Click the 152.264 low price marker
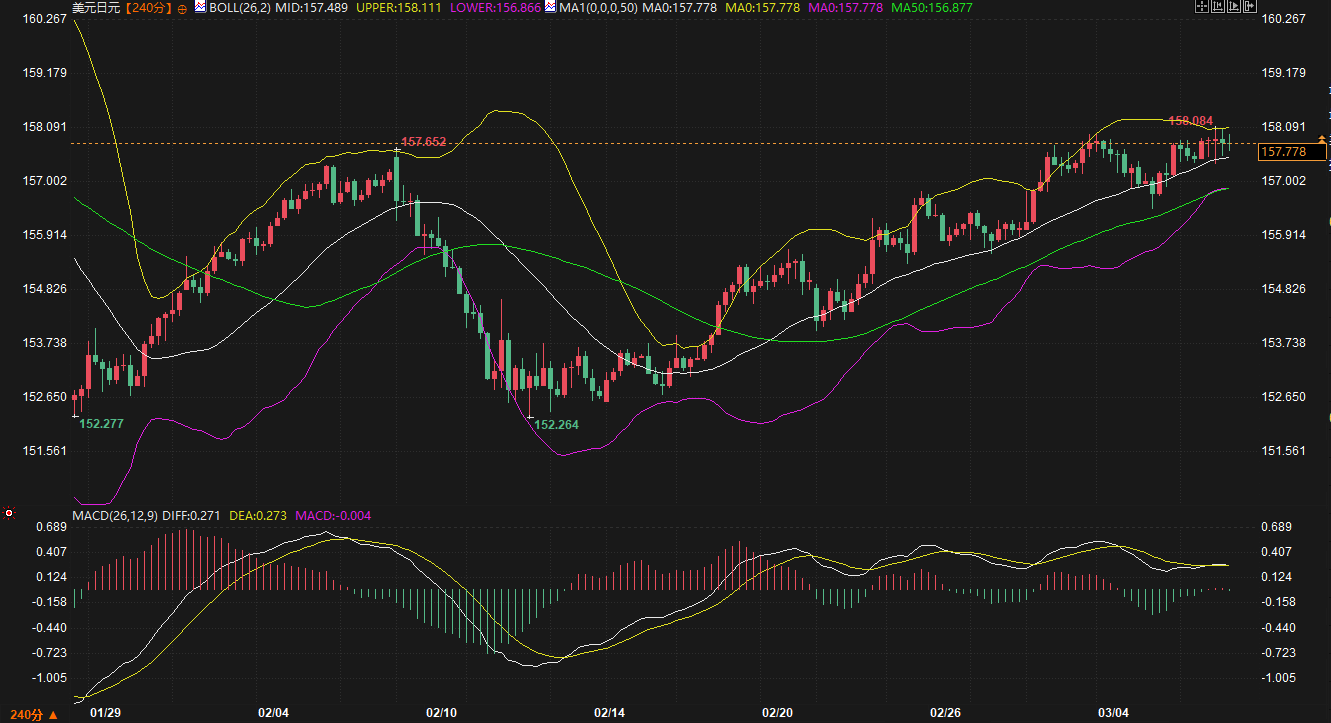Viewport: 1331px width, 723px height. pos(556,424)
